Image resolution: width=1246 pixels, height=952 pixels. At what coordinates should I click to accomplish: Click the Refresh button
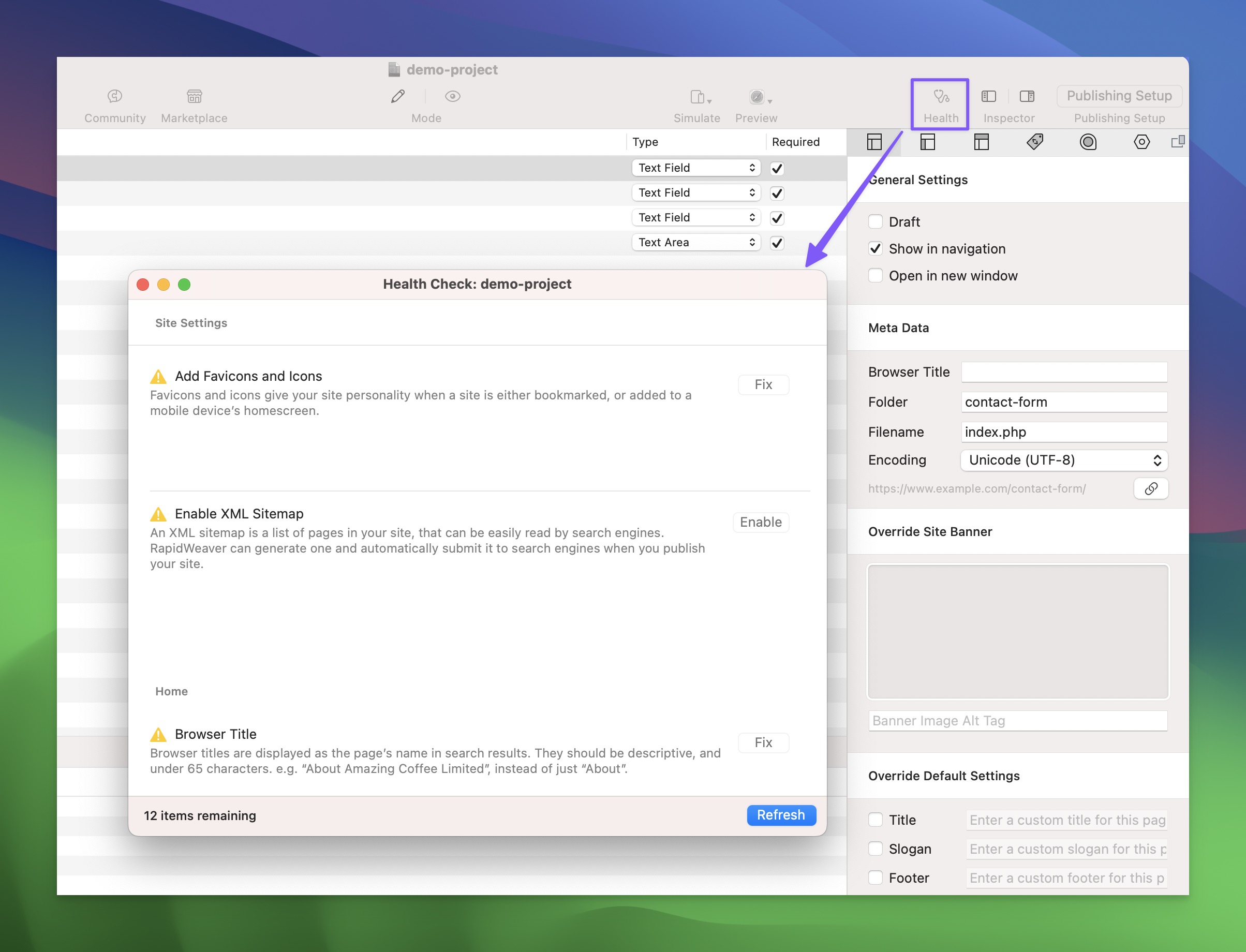[781, 815]
